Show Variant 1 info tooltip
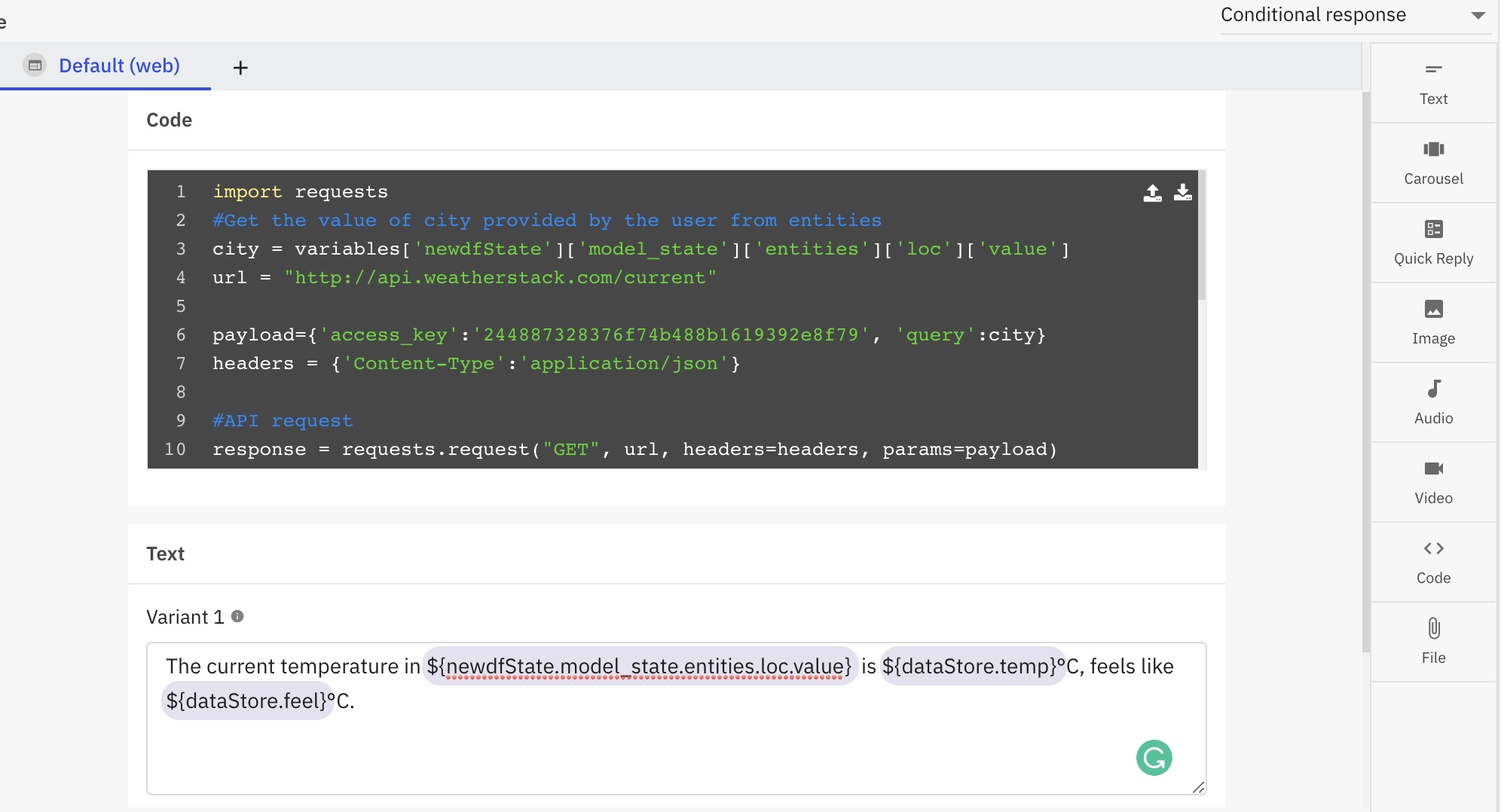This screenshot has width=1501, height=812. (237, 616)
